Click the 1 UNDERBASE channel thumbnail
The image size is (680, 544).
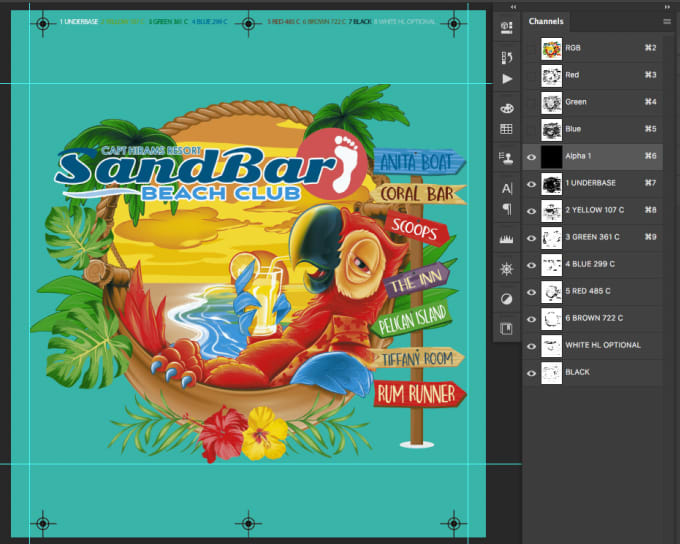coord(551,184)
